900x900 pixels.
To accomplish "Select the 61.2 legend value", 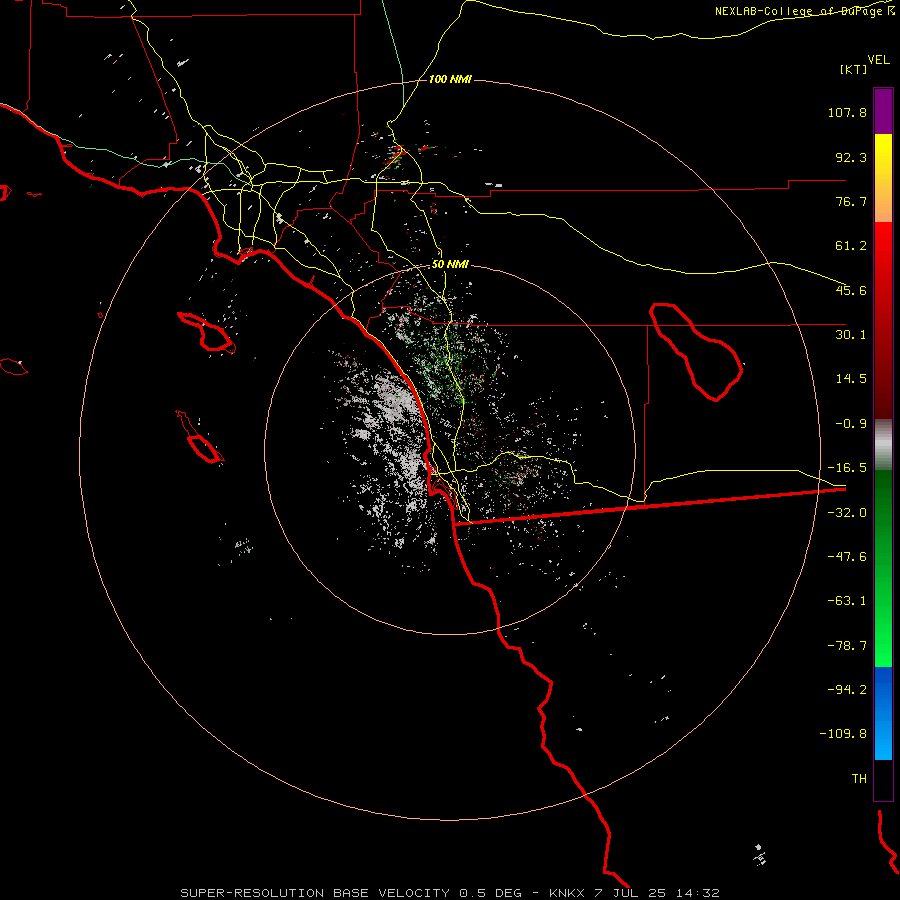I will (851, 246).
